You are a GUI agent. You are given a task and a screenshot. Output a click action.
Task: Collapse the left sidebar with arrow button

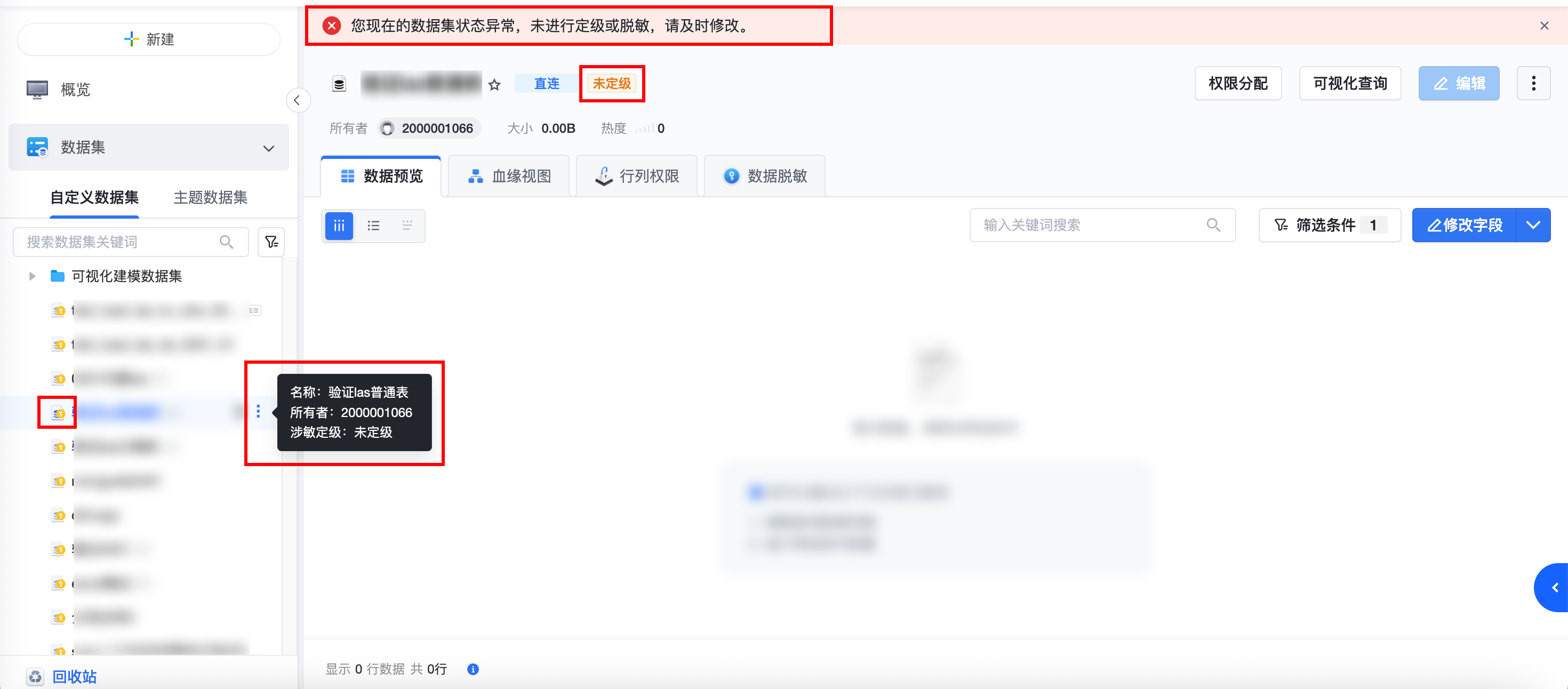[x=298, y=100]
